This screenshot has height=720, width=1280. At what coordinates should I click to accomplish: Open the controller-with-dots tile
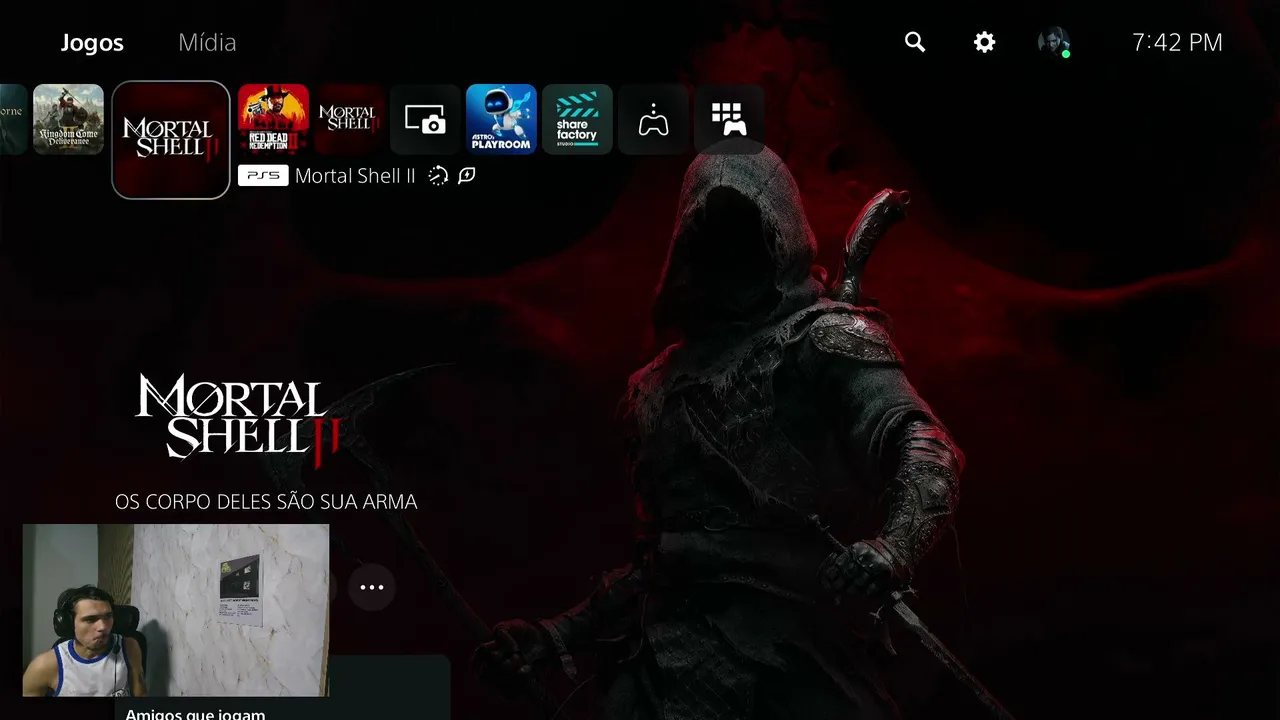pos(653,119)
